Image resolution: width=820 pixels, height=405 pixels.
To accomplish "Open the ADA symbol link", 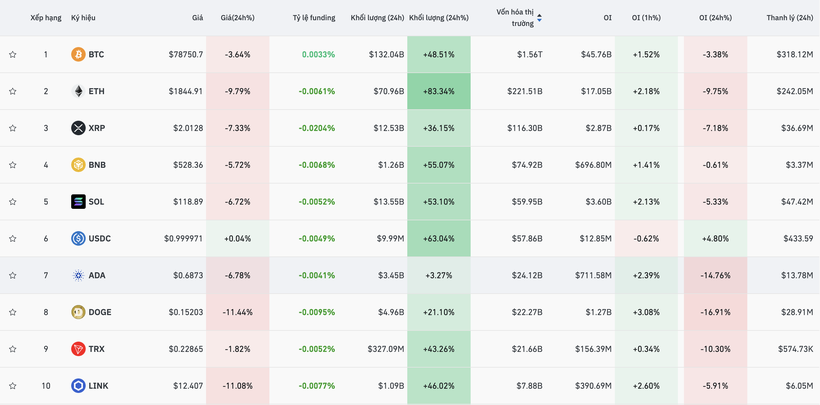I will click(97, 276).
